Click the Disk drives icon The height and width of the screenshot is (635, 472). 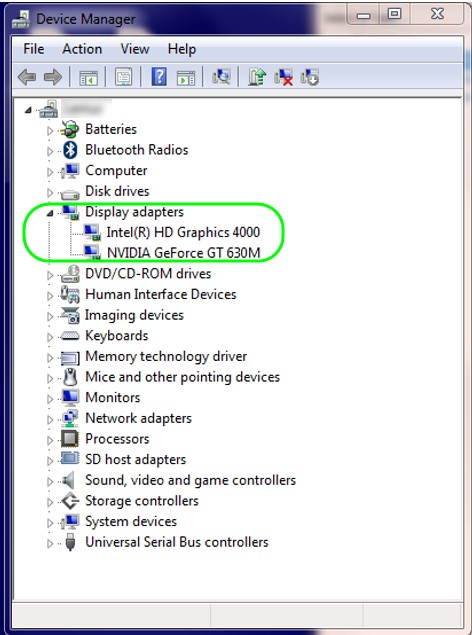[70, 194]
